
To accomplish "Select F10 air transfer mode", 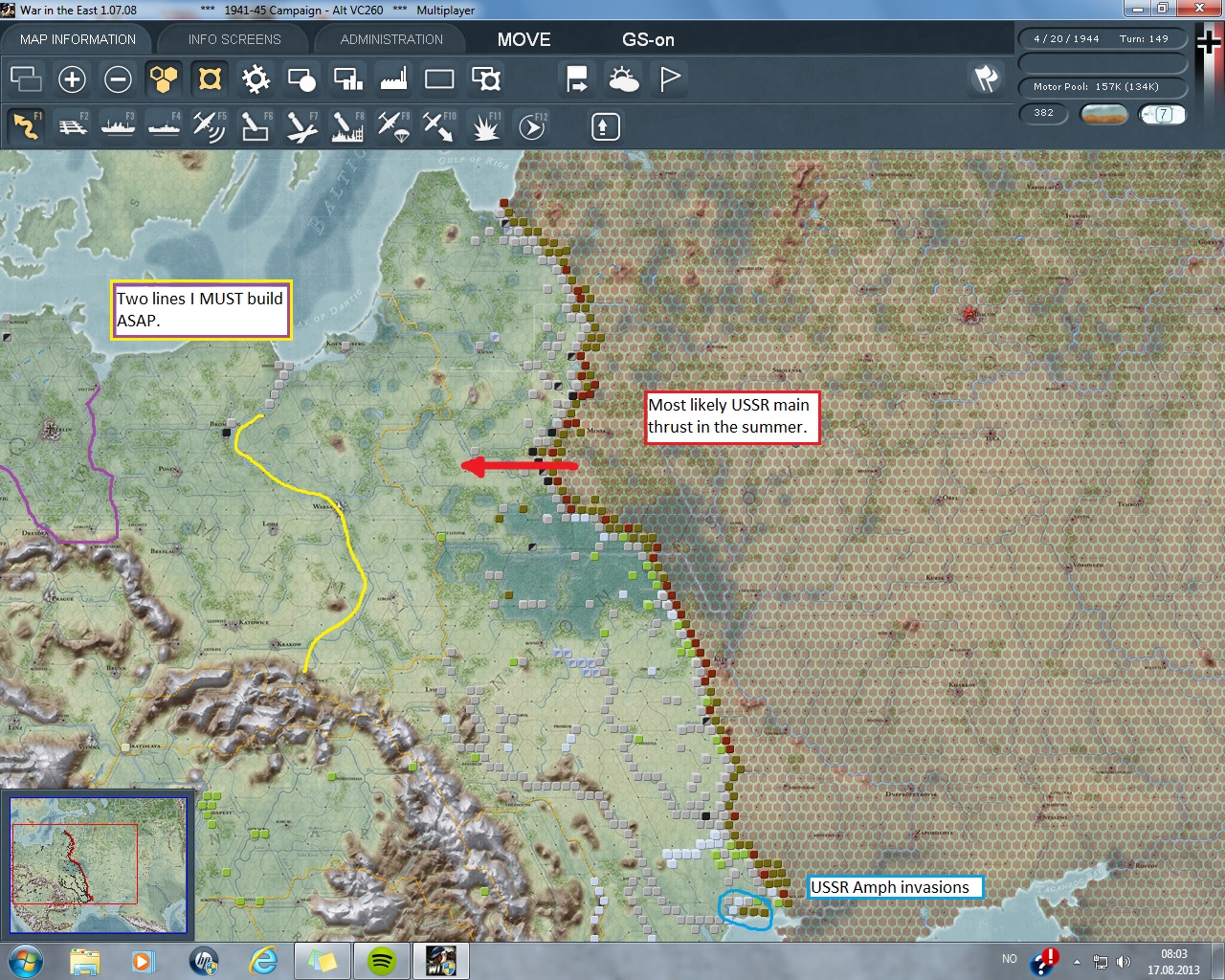I will [439, 126].
